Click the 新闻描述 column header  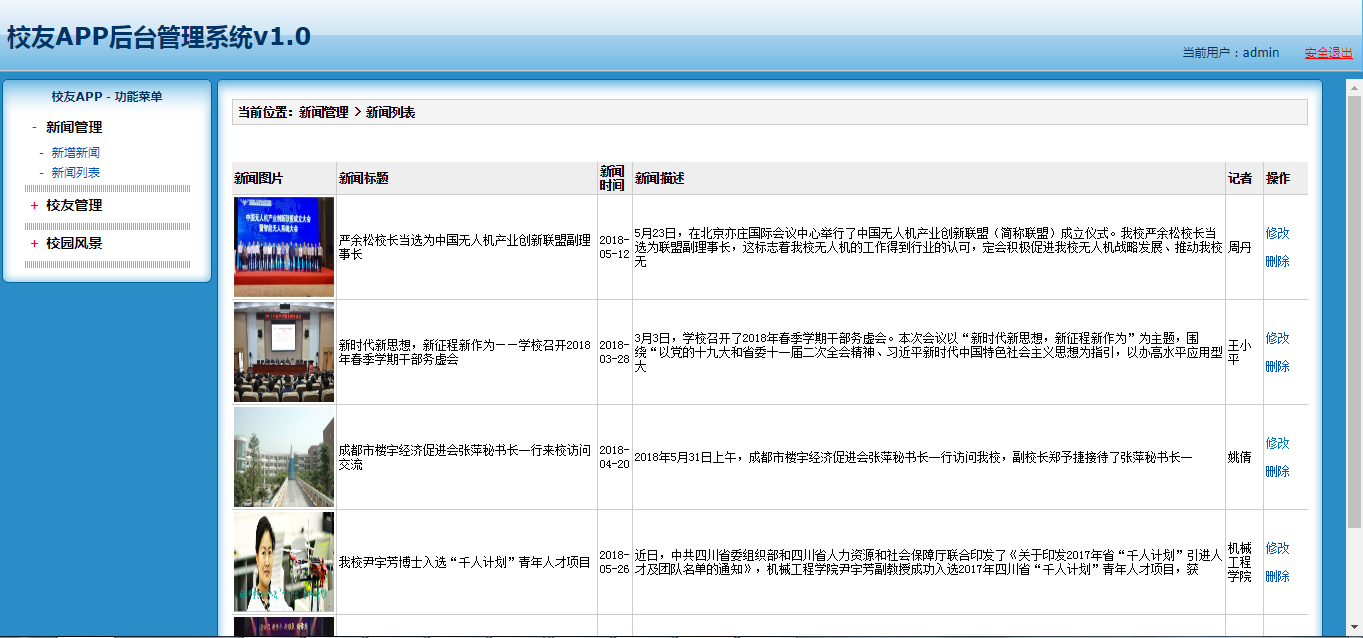point(659,178)
